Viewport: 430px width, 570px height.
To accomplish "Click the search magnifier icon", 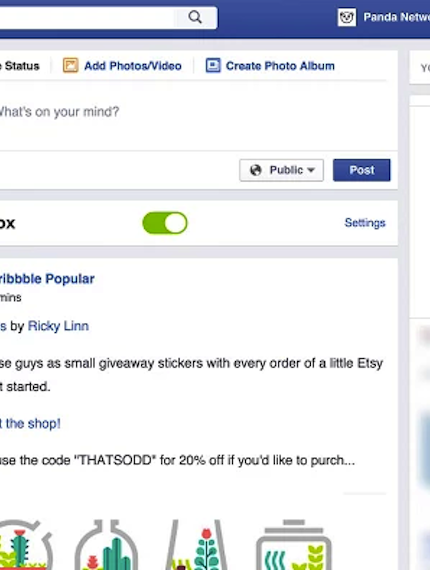I will [x=195, y=17].
